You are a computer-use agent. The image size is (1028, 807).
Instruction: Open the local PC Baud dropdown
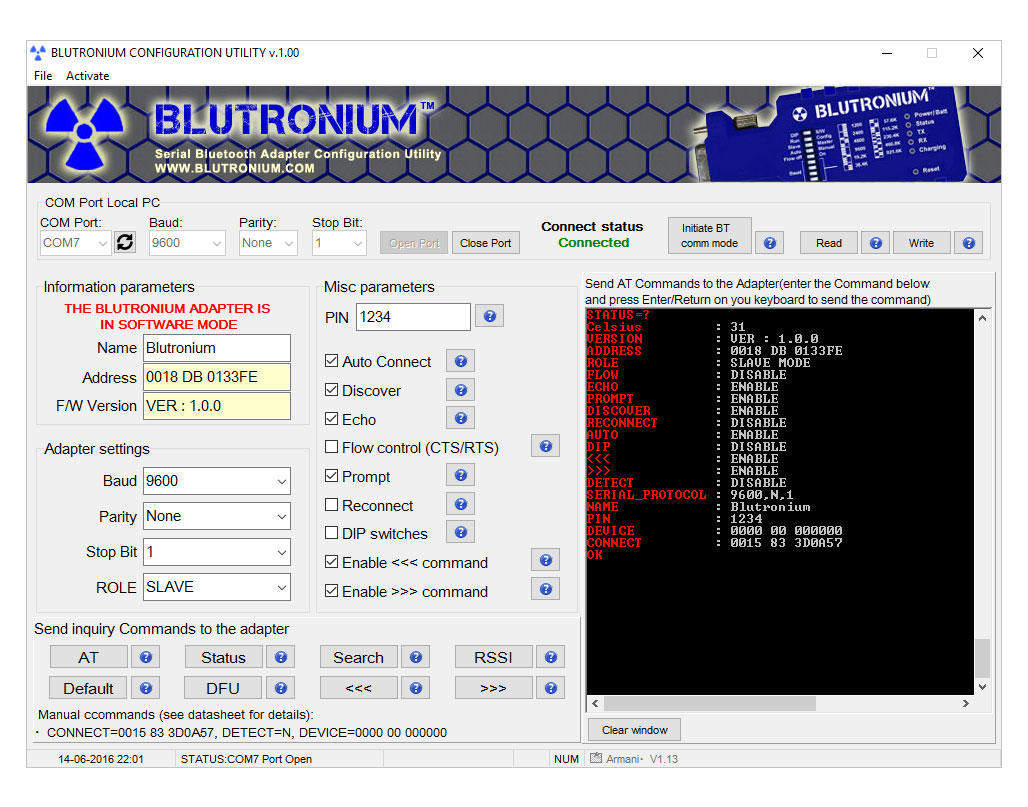(187, 243)
